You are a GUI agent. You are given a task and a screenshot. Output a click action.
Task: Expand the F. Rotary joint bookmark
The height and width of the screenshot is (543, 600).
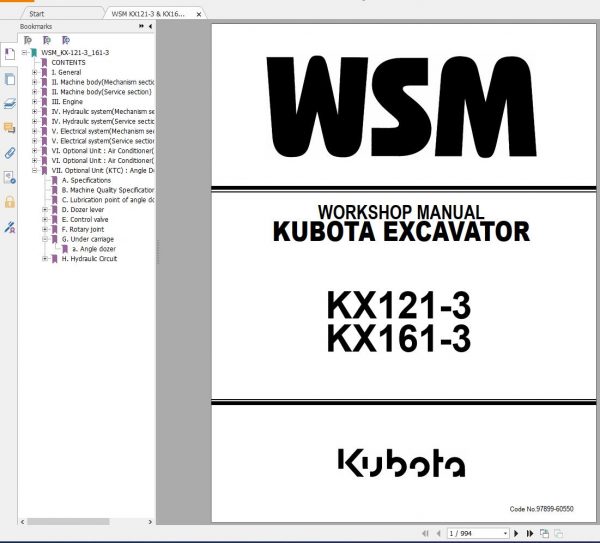tap(45, 229)
